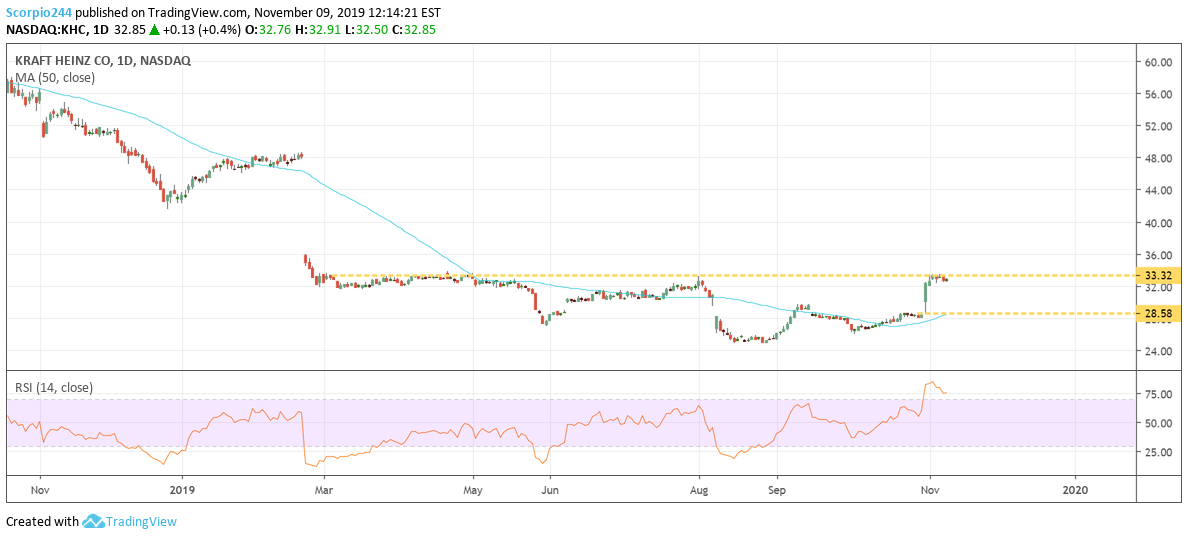Click the 44.00 price axis label
Viewport: 1188px width, 539px height.
[1158, 190]
